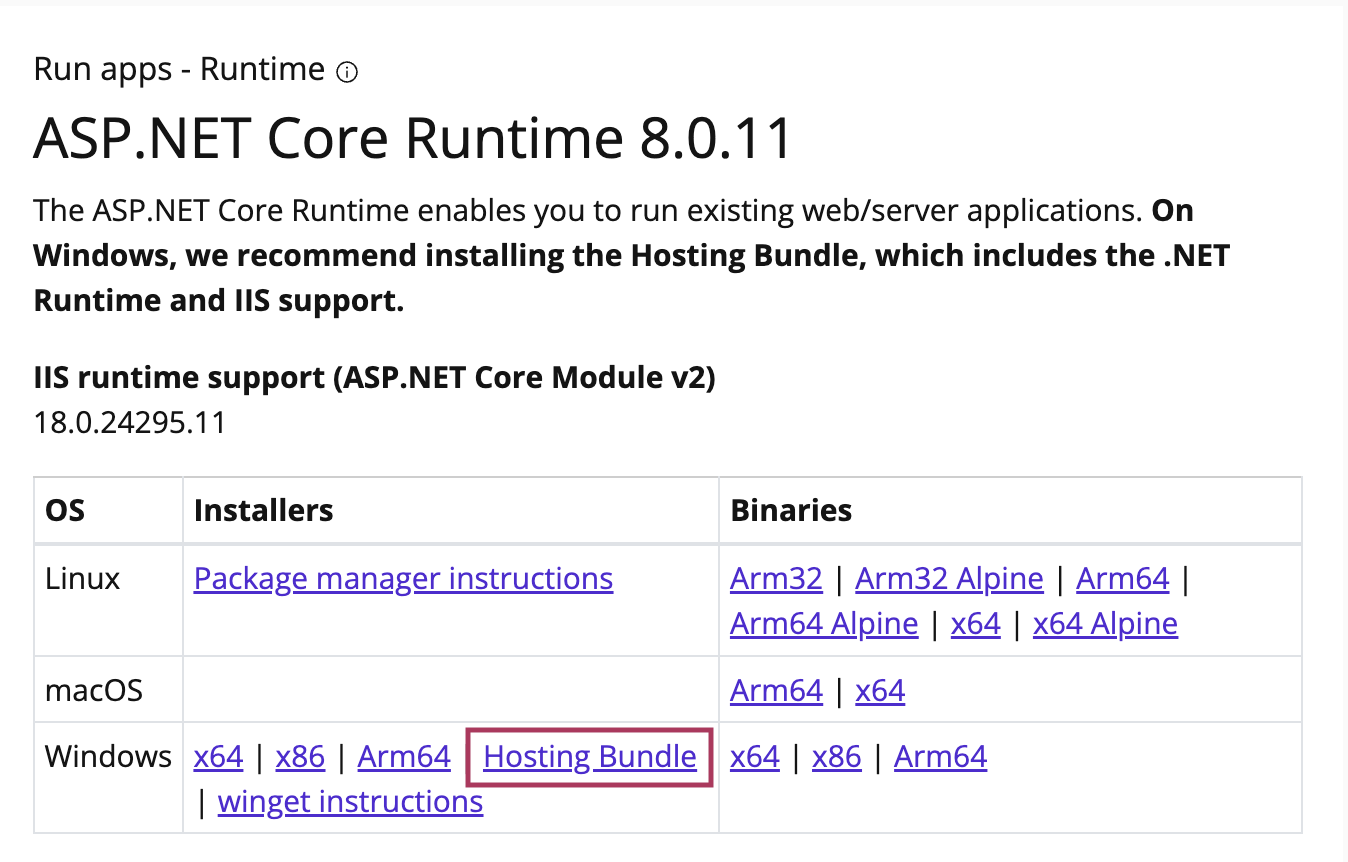Click the highlighted Hosting Bundle link
The width and height of the screenshot is (1348, 862).
click(x=590, y=757)
